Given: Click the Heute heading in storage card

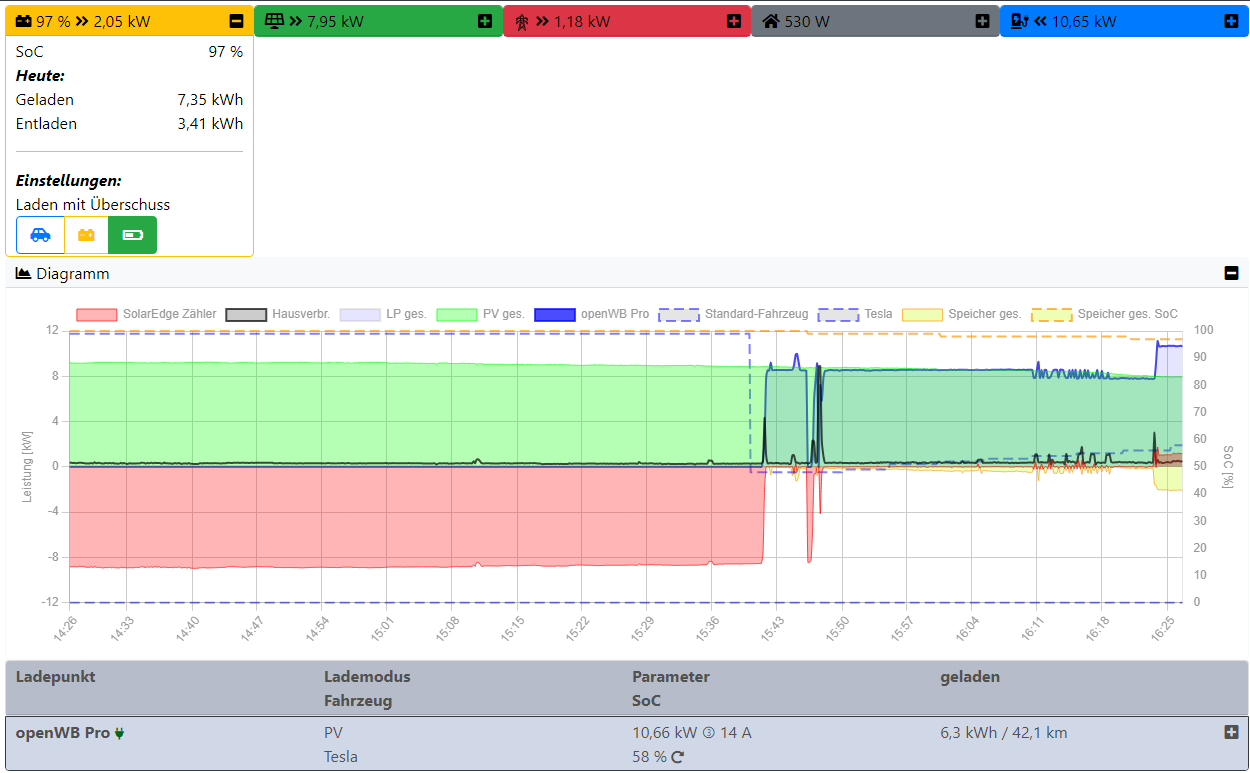Looking at the screenshot, I should (41, 76).
